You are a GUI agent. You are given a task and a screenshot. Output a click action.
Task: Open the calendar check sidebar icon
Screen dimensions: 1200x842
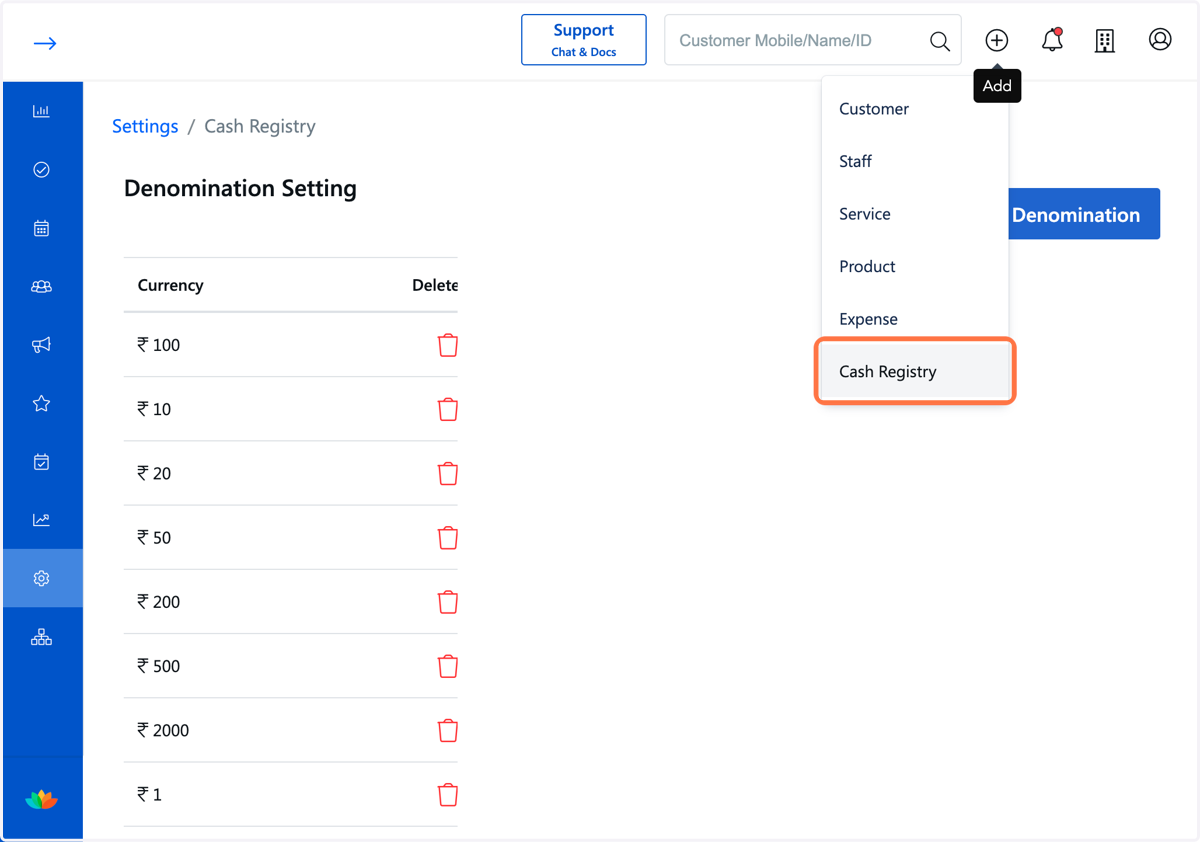[x=41, y=462]
